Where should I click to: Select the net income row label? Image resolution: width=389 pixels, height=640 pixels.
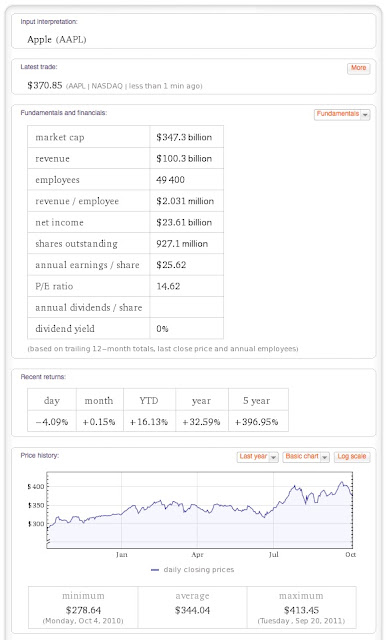pyautogui.click(x=59, y=222)
